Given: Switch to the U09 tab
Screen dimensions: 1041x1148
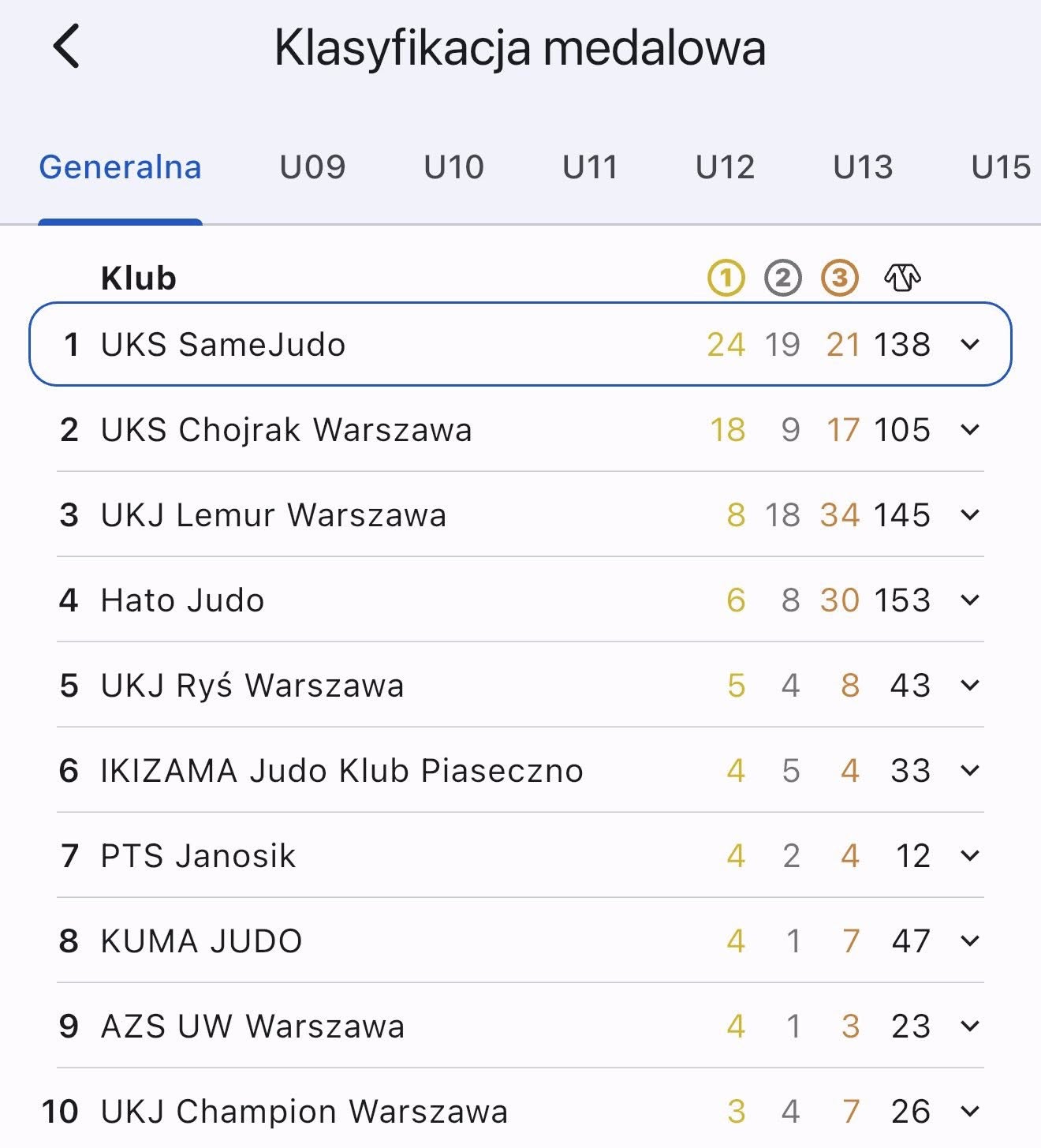Looking at the screenshot, I should (312, 167).
